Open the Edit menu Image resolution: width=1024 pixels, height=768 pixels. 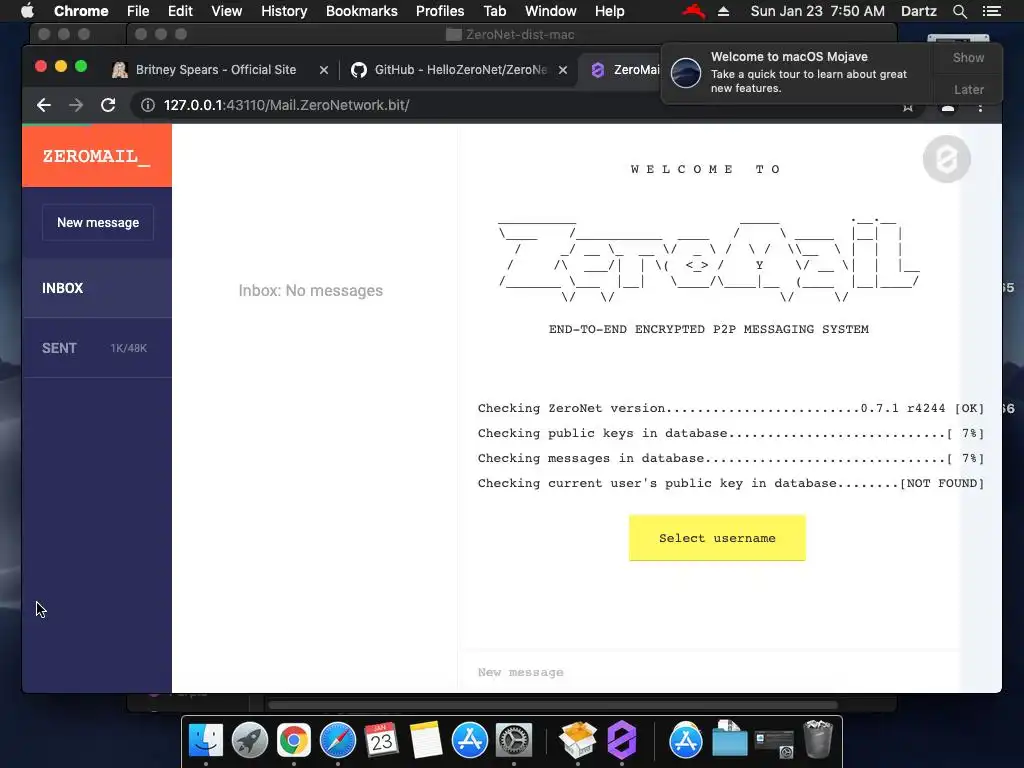pyautogui.click(x=180, y=11)
